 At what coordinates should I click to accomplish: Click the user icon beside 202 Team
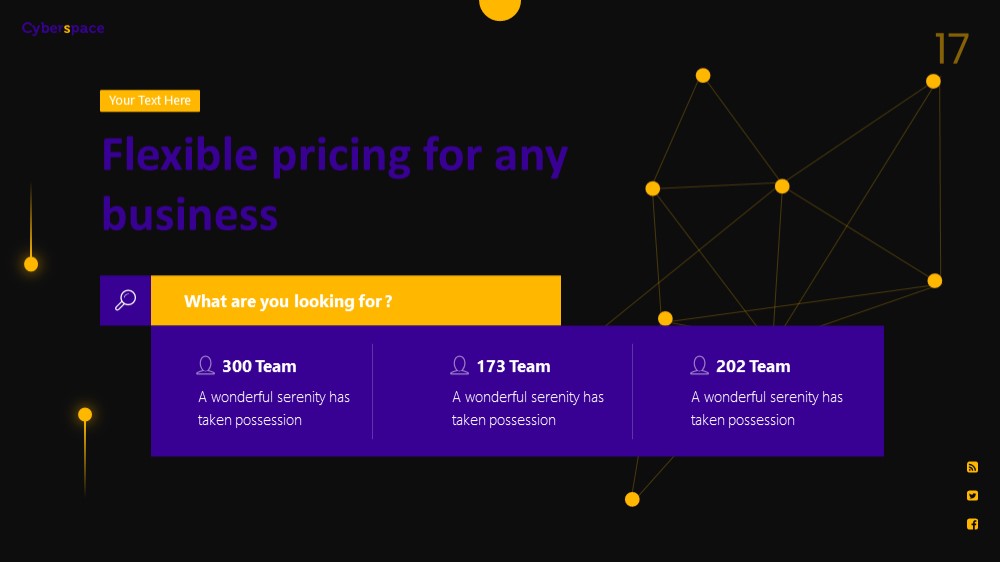(699, 365)
